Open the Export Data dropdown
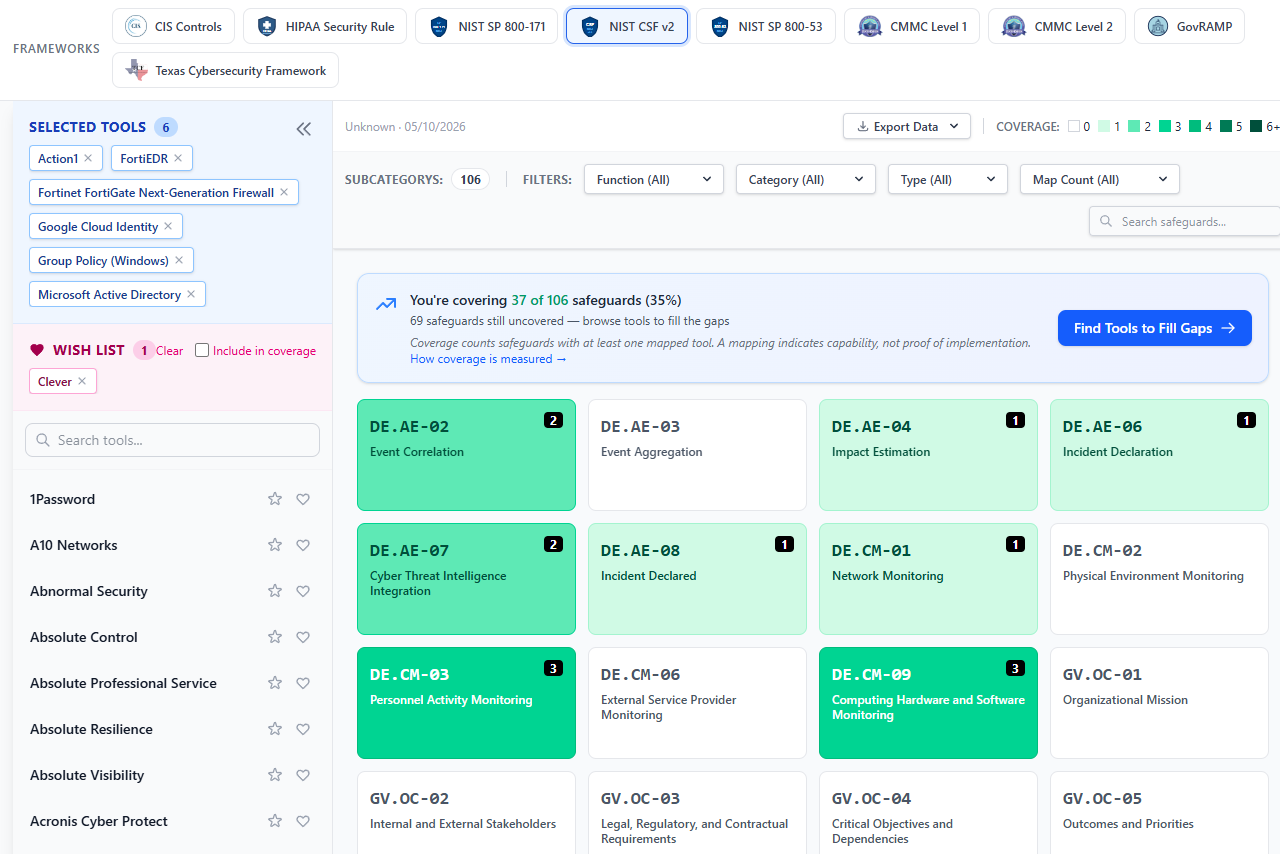 click(x=907, y=127)
